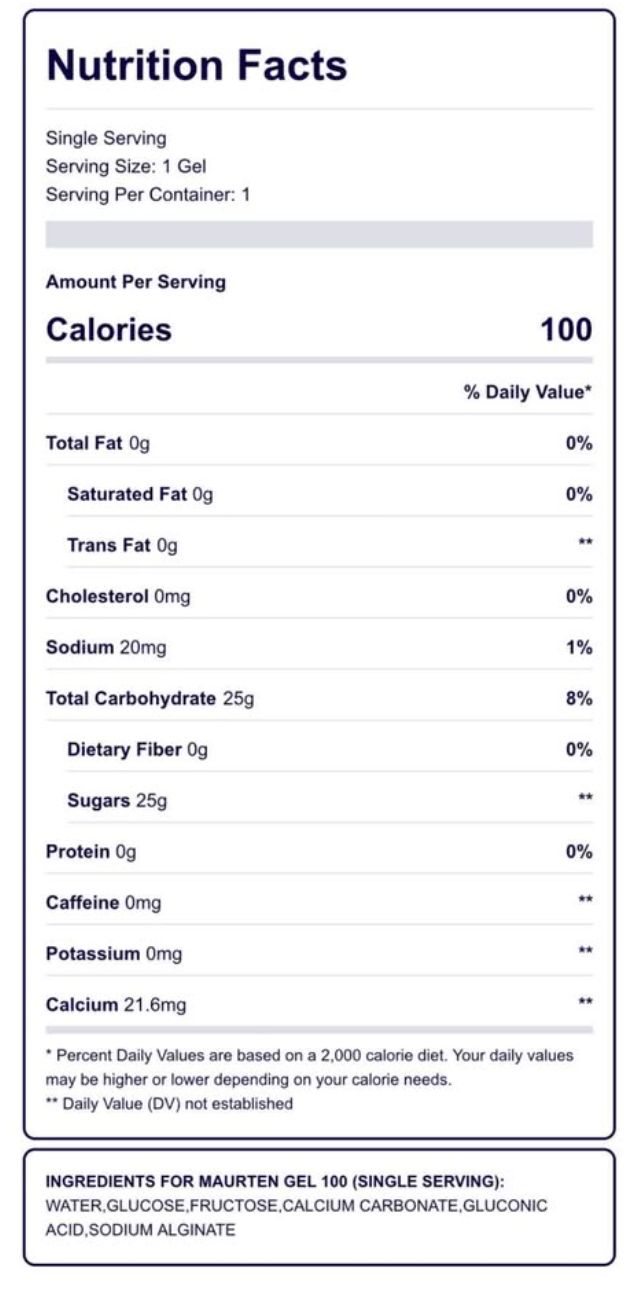Click the Dietary Fiber 0g entry

(137, 750)
